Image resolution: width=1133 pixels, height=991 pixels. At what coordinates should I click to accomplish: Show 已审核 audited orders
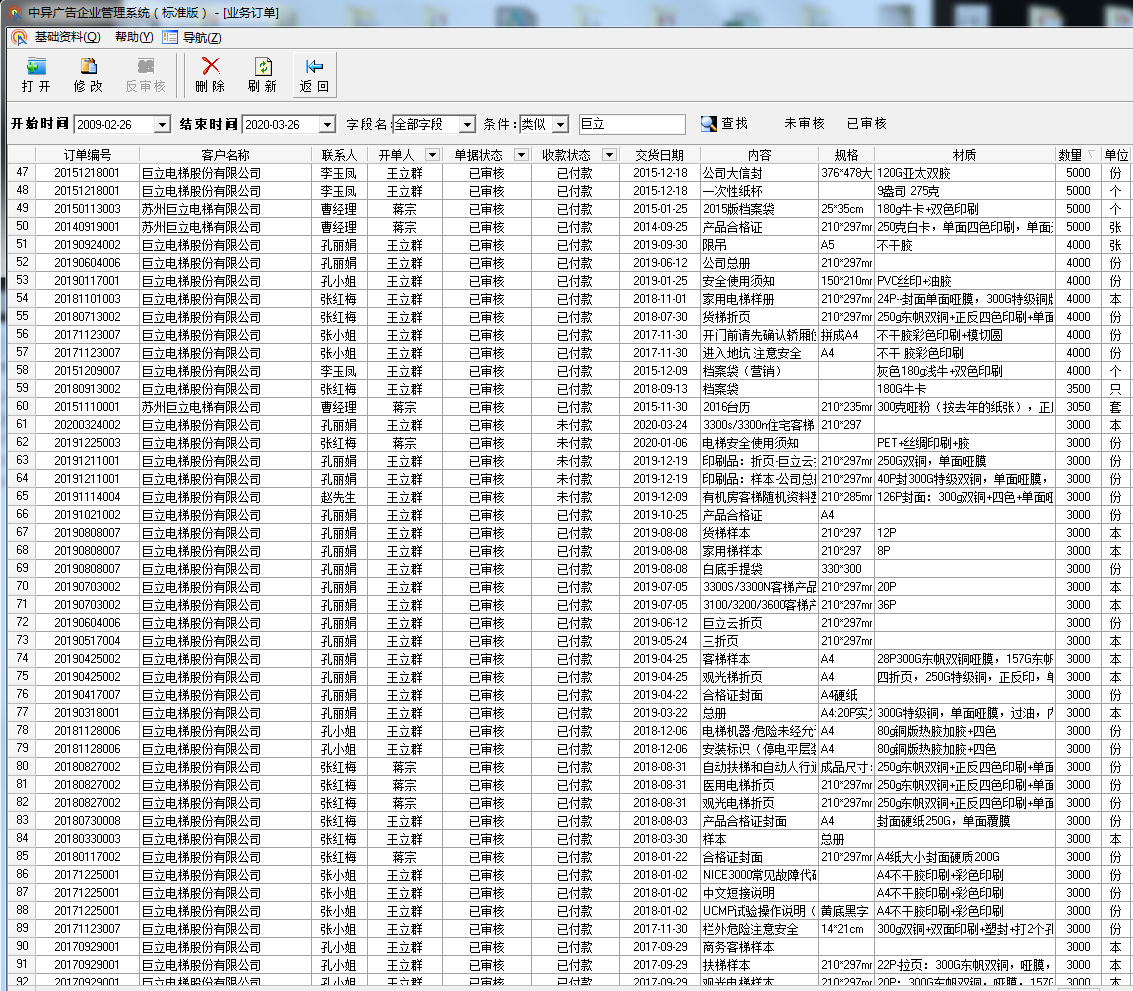click(x=866, y=123)
